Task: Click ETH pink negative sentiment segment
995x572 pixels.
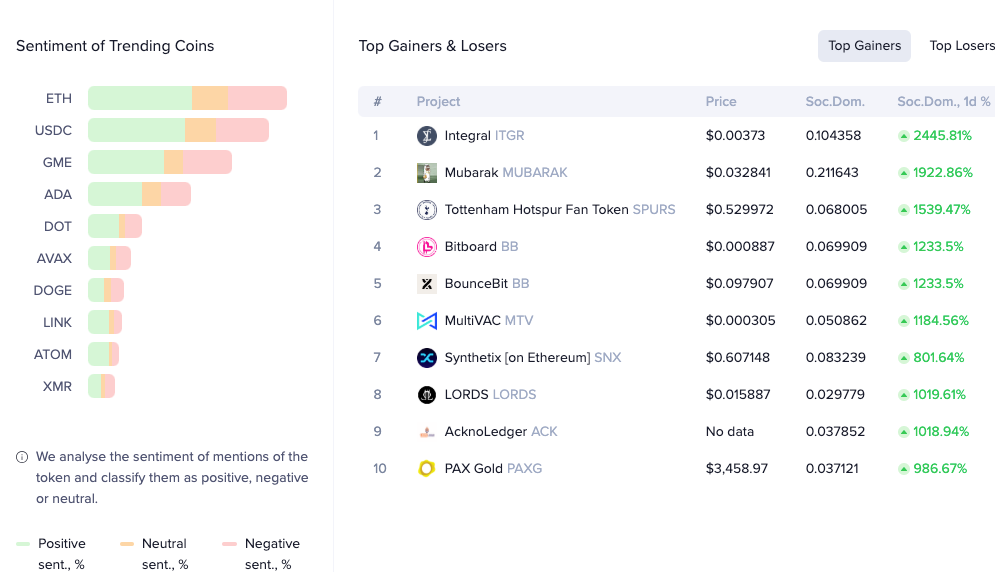Action: [258, 98]
